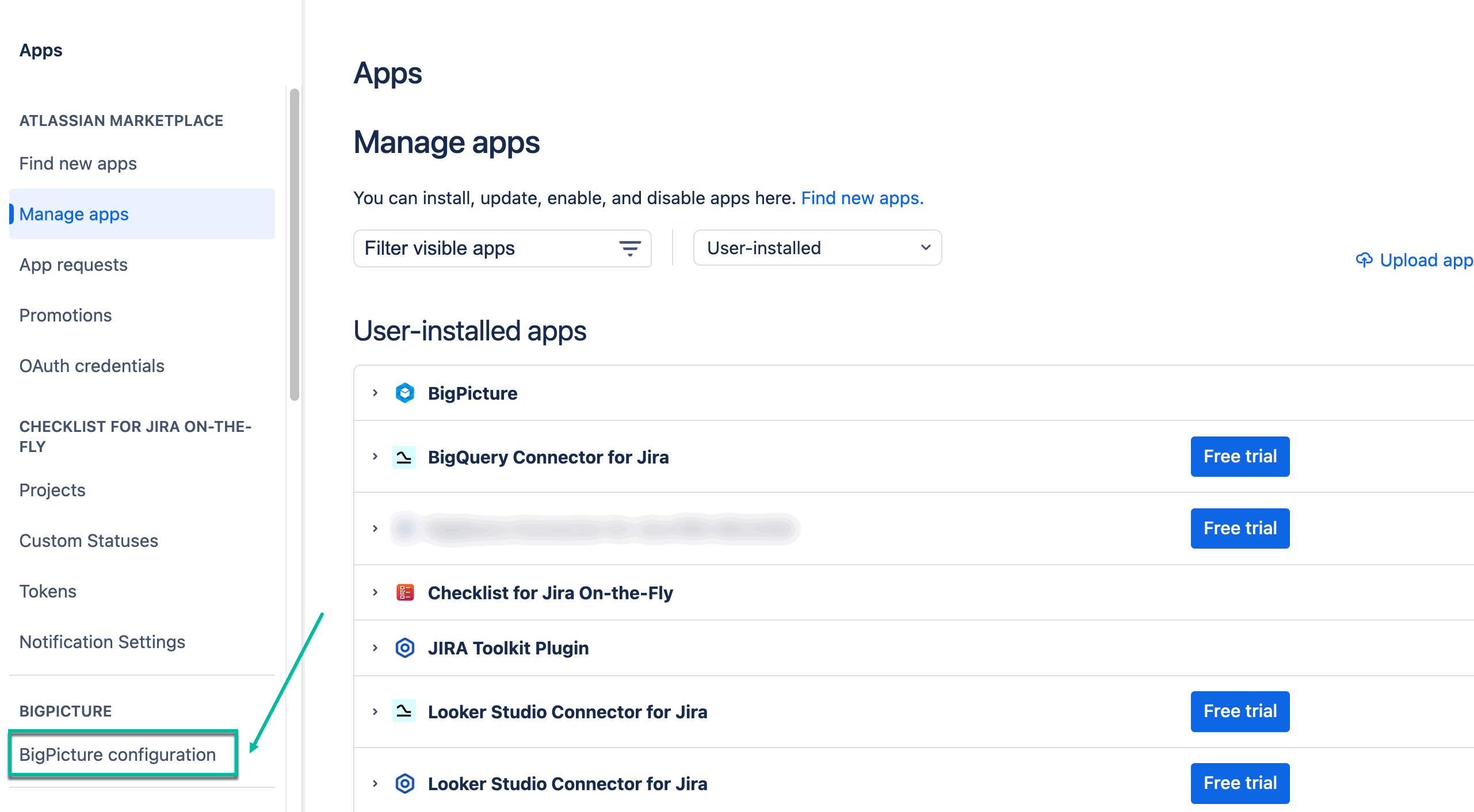Click the Checklist for Jira On-the-Fly icon
The width and height of the screenshot is (1474, 812).
pyautogui.click(x=405, y=592)
